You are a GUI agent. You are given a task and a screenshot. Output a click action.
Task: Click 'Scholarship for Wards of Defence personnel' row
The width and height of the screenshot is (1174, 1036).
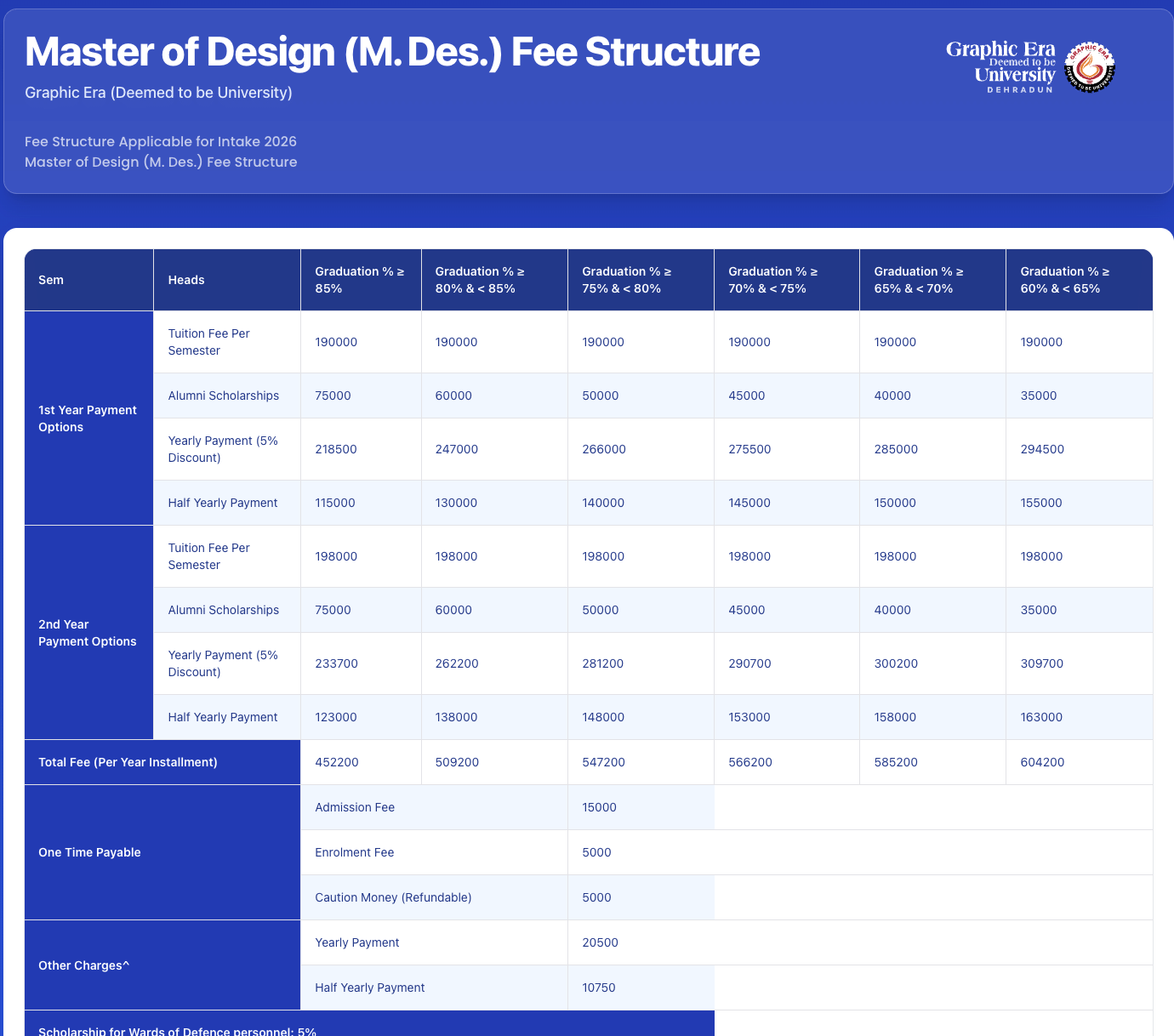178,1030
